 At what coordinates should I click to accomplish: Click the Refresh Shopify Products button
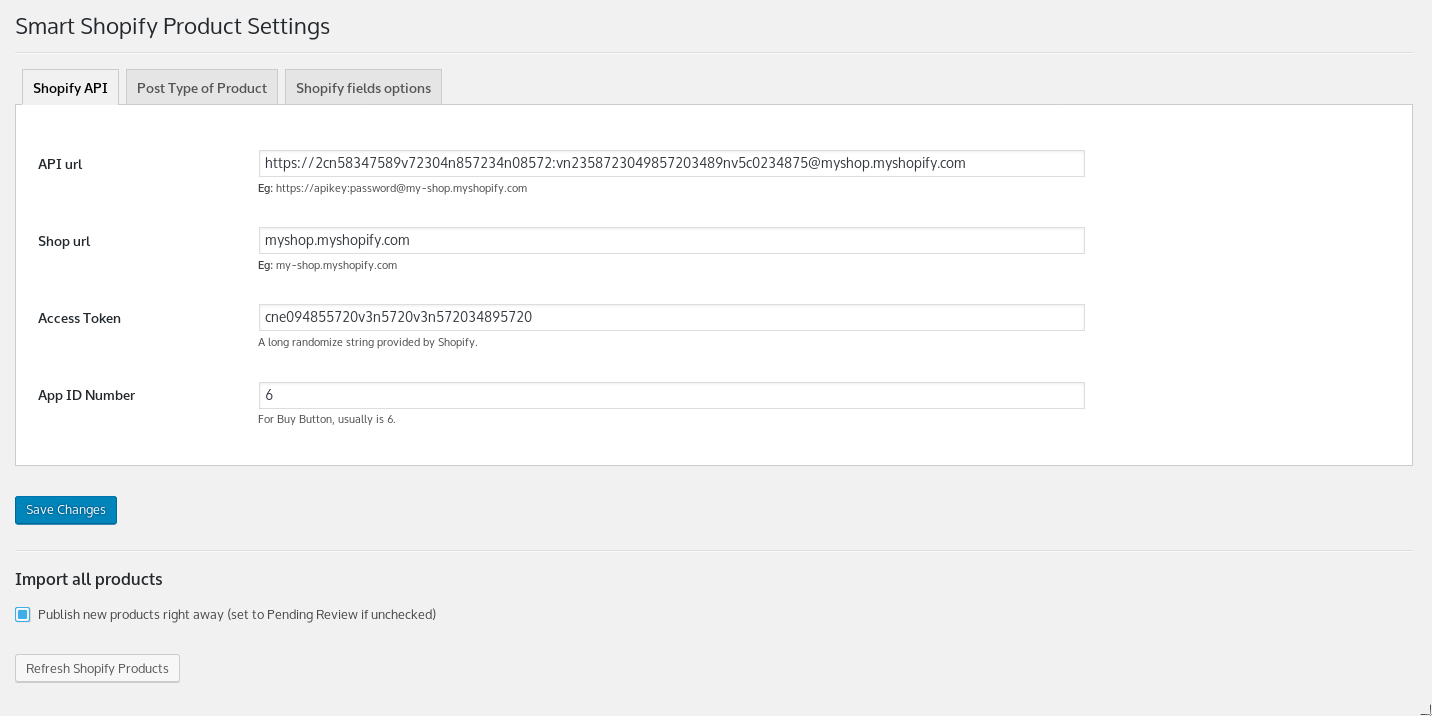[x=97, y=668]
